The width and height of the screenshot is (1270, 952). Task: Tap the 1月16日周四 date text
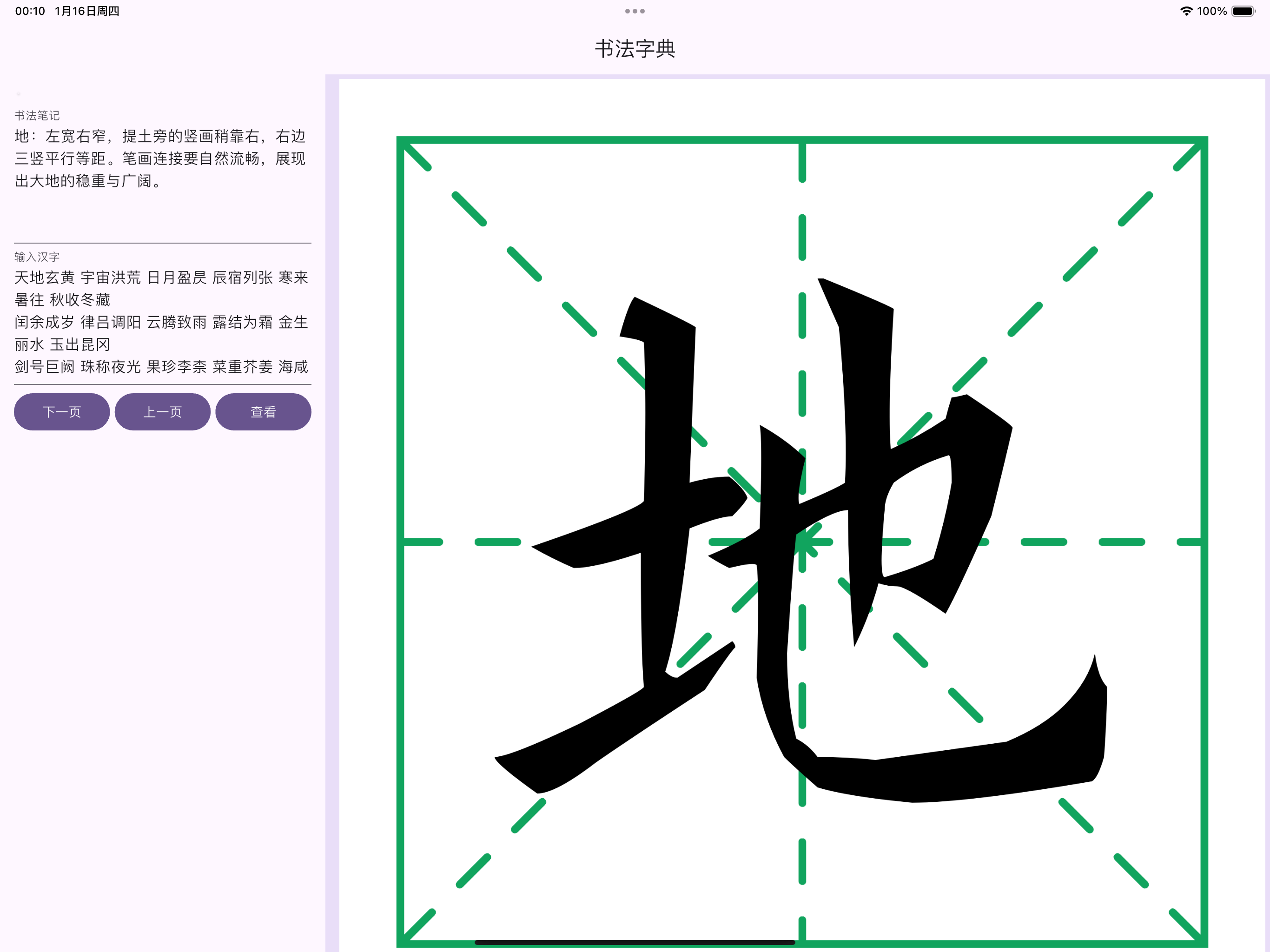pyautogui.click(x=87, y=11)
